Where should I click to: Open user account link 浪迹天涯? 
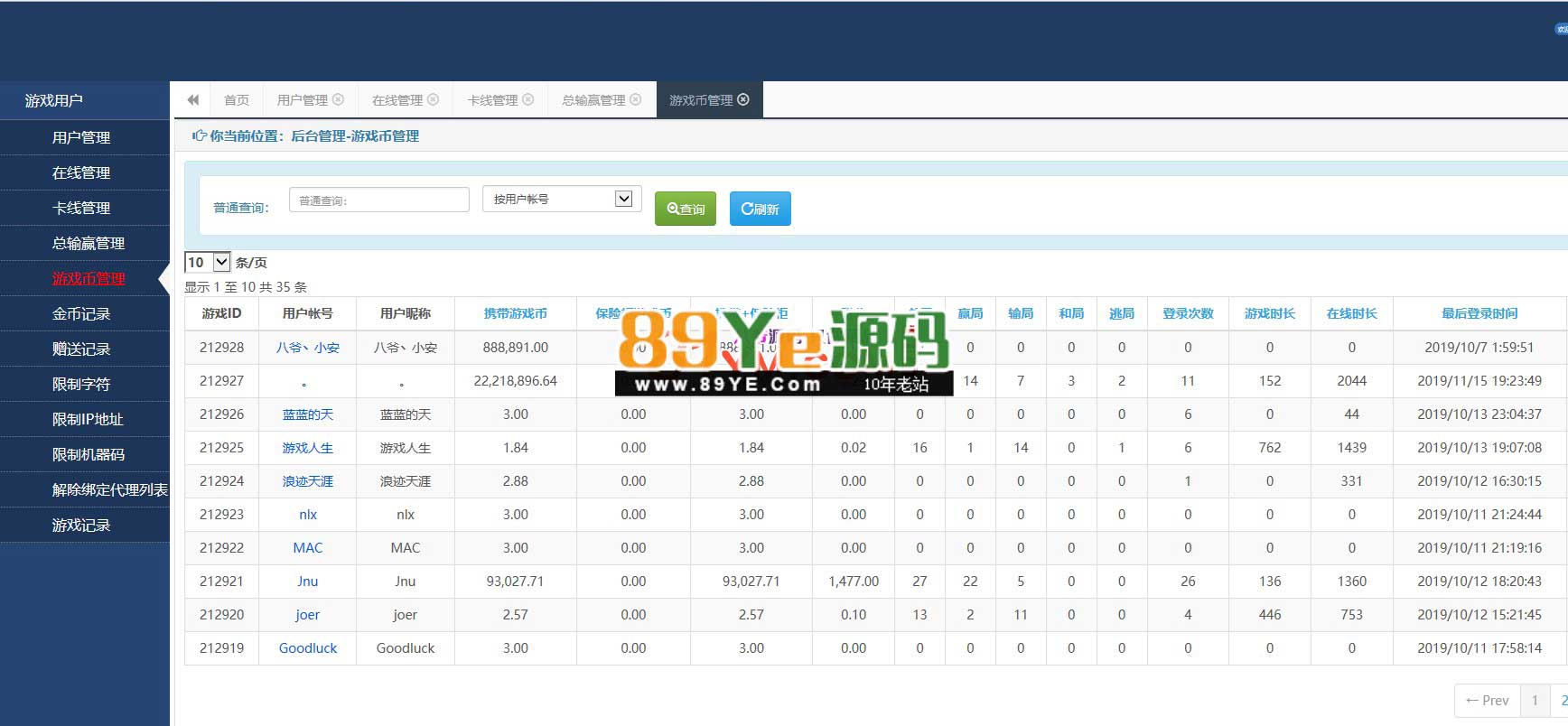tap(308, 481)
